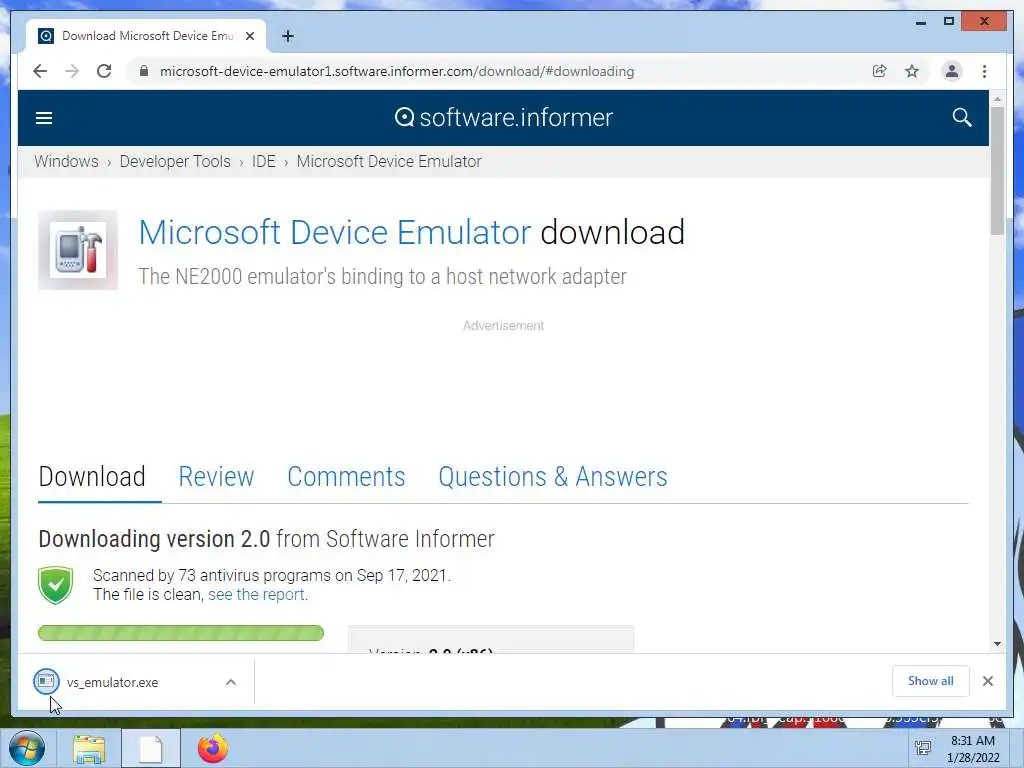Click the site search magnifier icon
Viewport: 1024px width, 768px height.
coord(961,118)
